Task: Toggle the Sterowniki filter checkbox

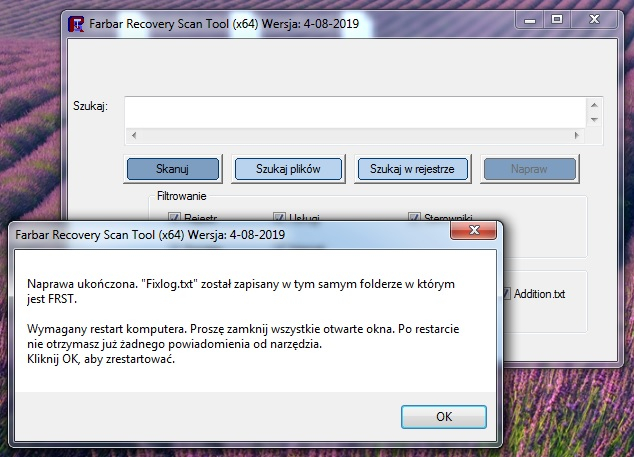Action: (x=414, y=217)
